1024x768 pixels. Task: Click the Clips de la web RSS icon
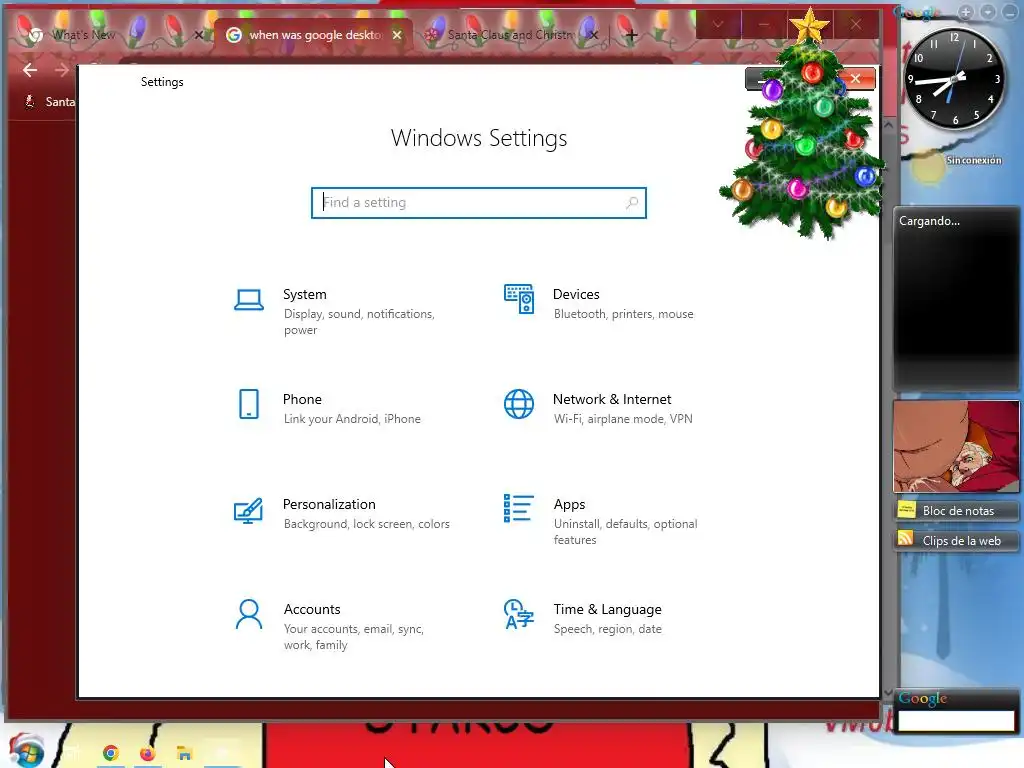(906, 539)
